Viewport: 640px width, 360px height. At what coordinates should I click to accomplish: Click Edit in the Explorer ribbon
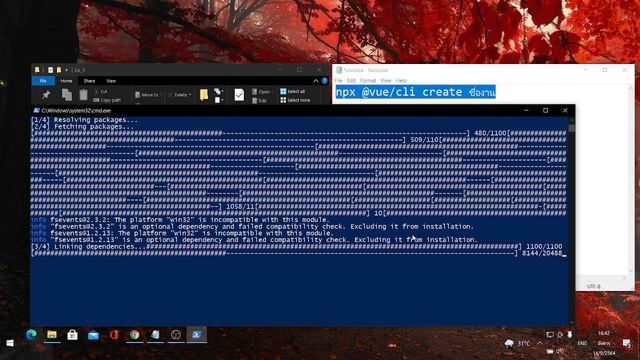pyautogui.click(x=259, y=100)
